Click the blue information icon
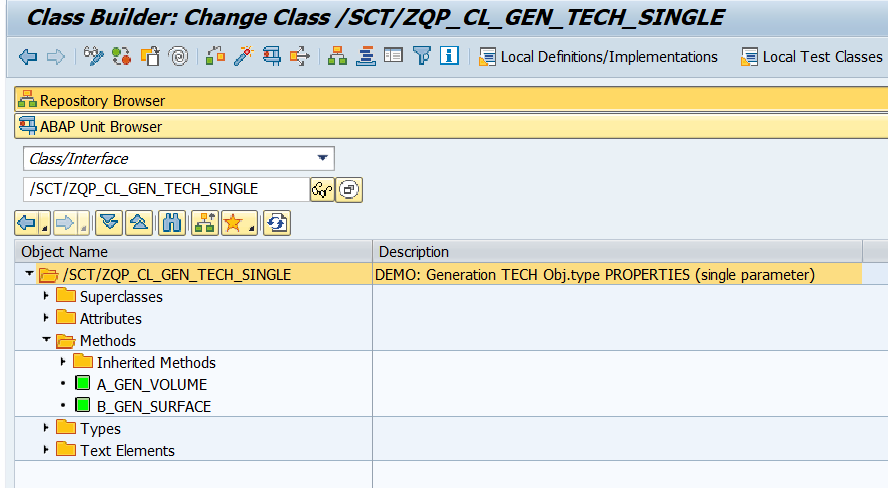Image resolution: width=888 pixels, height=488 pixels. [x=449, y=57]
